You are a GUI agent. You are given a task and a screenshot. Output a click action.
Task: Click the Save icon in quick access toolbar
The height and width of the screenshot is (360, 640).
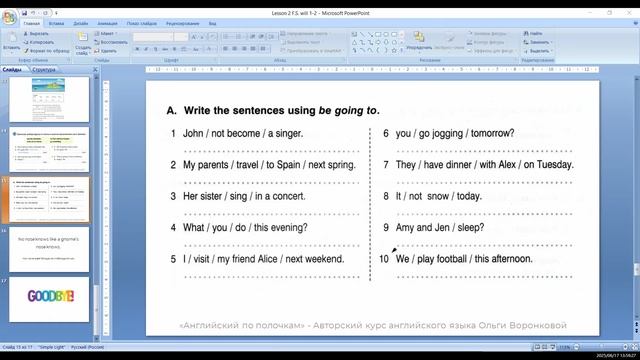24,13
